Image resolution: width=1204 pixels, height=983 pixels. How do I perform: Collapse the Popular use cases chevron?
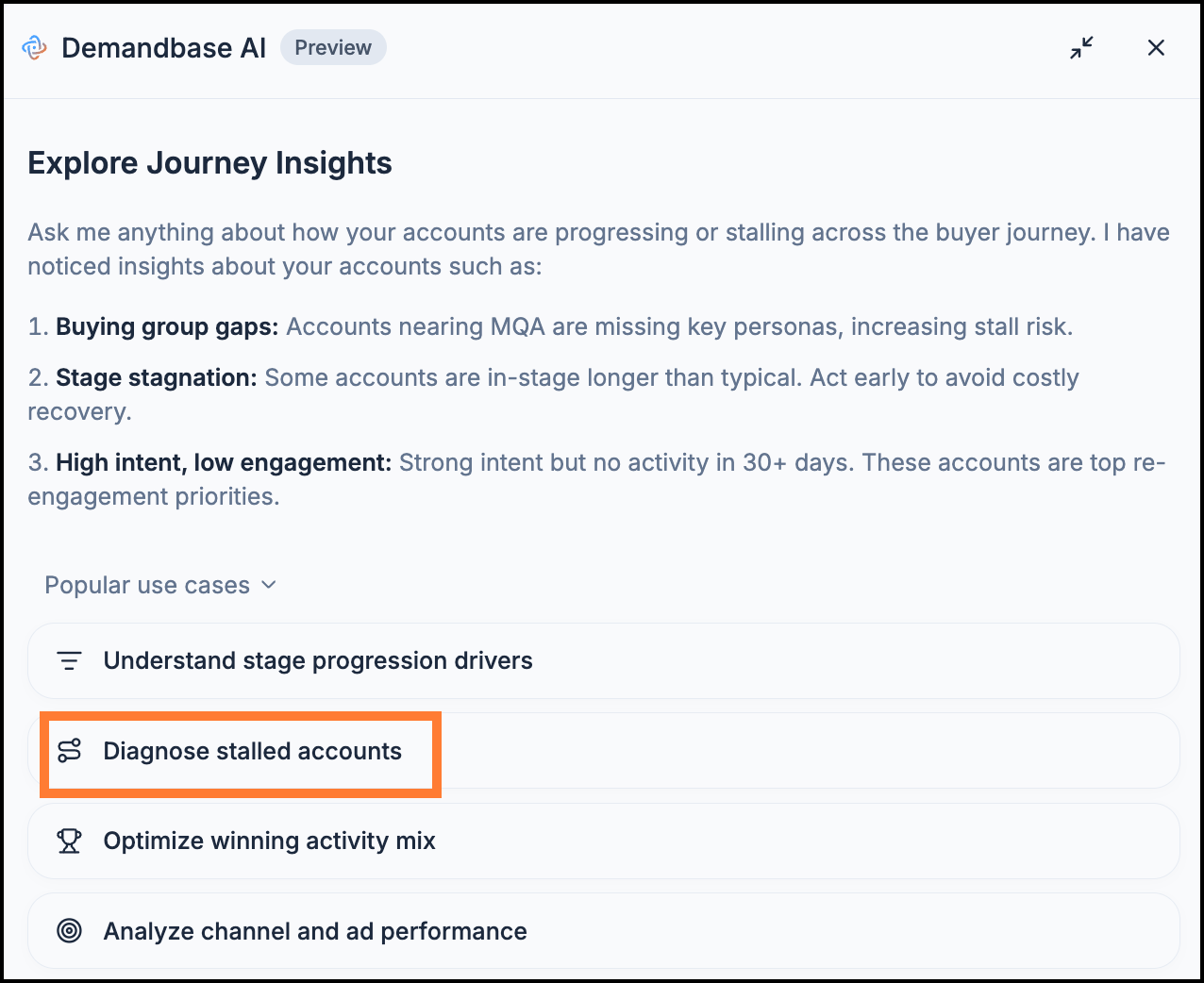coord(269,585)
